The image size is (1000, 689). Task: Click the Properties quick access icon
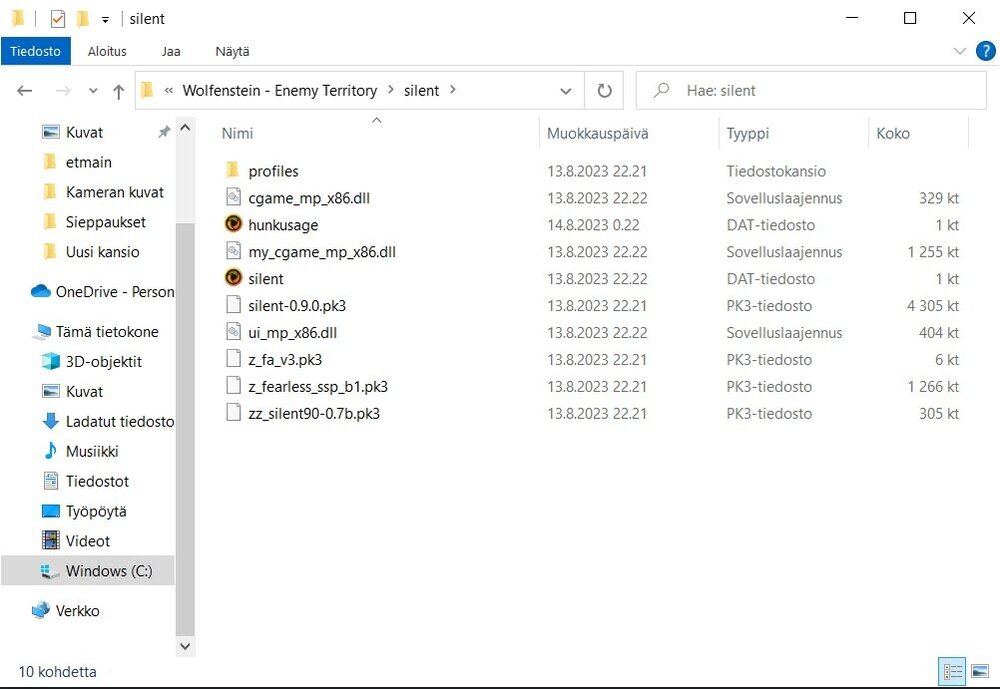point(57,19)
